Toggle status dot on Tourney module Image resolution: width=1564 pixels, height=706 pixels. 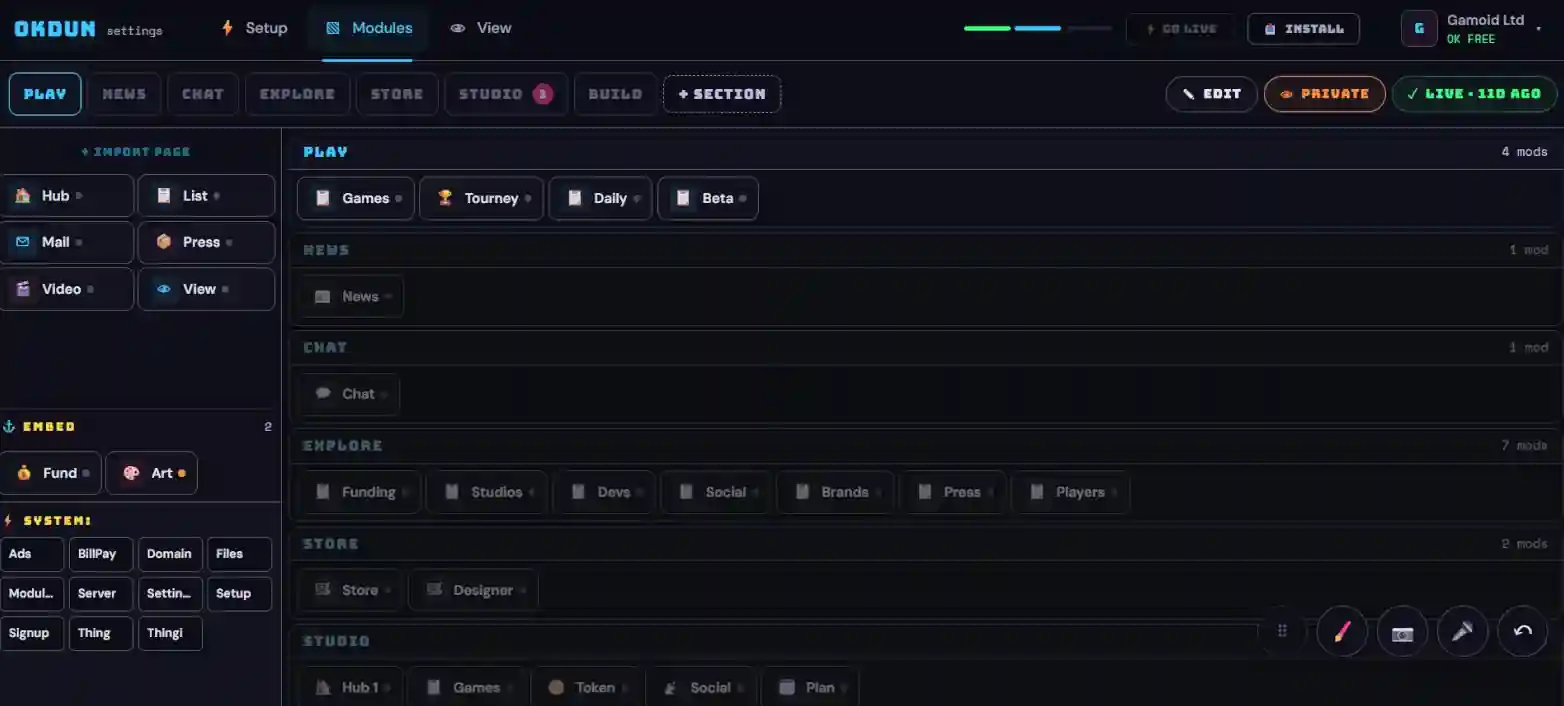point(528,198)
